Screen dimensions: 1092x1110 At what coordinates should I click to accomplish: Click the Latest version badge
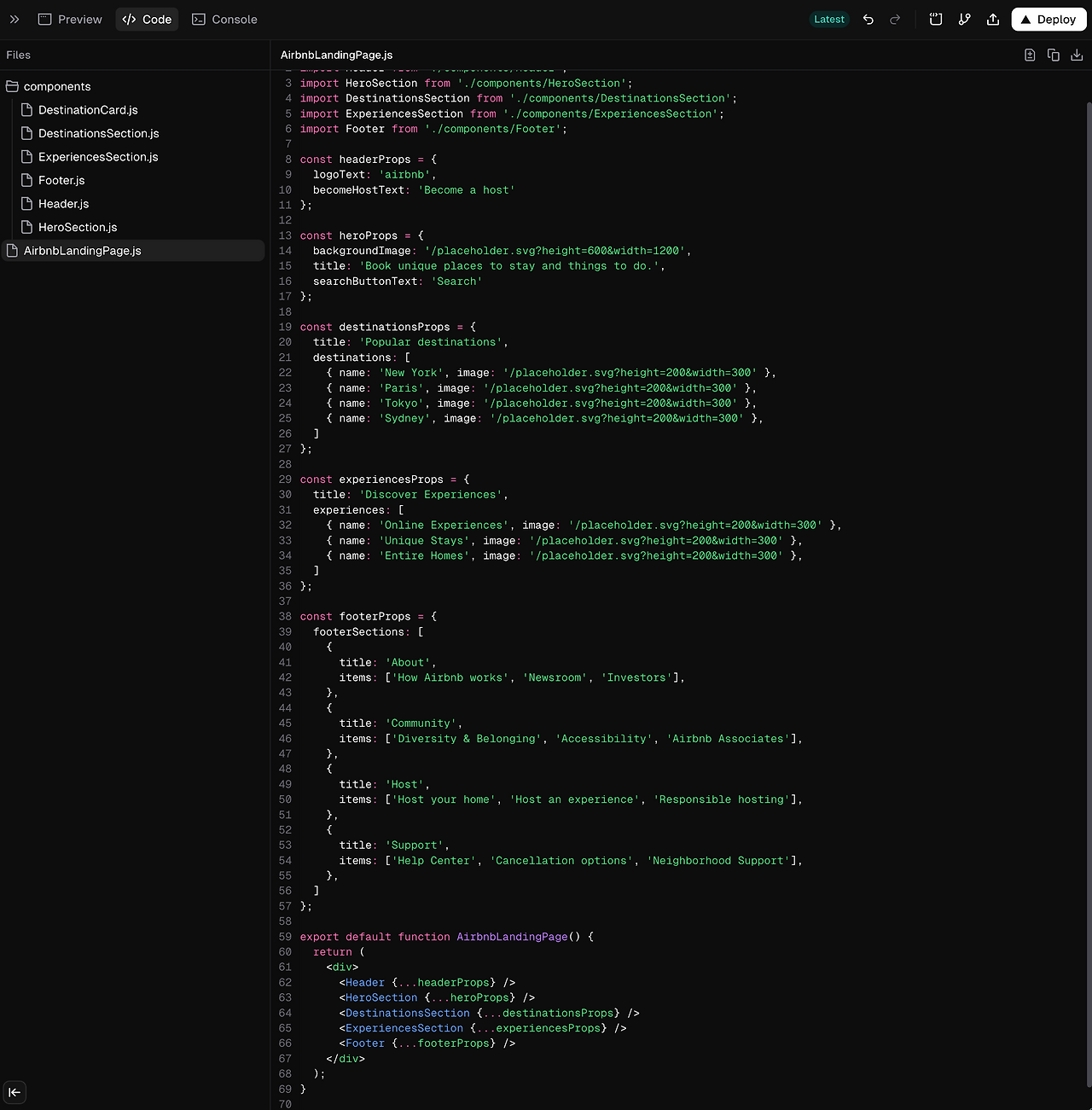pyautogui.click(x=828, y=18)
